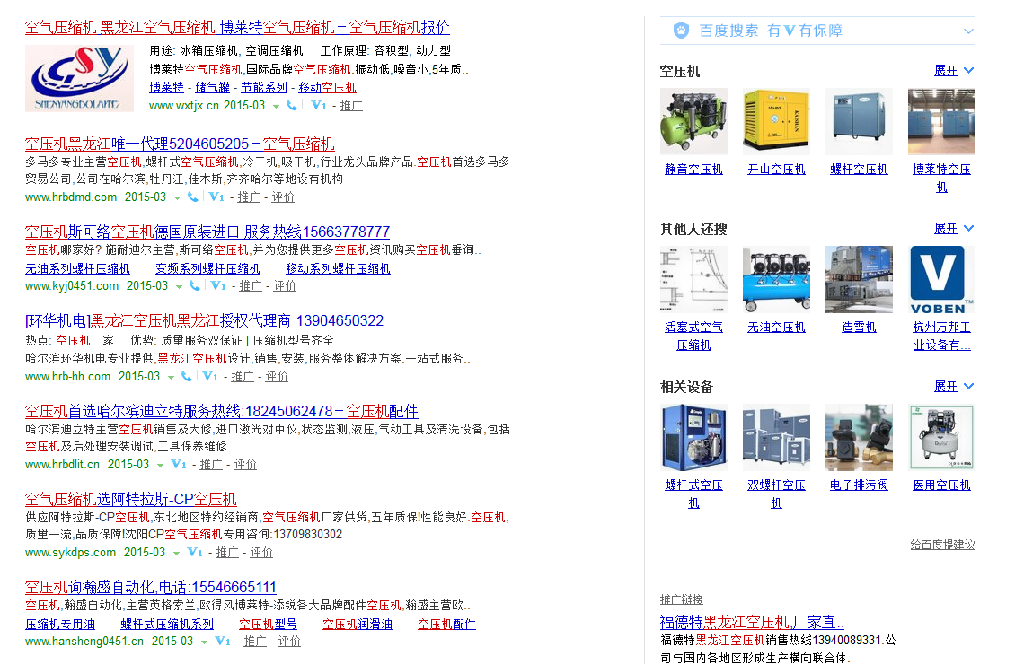Open dropdown arrow after www.hrb-hh.com date
The width and height of the screenshot is (1024, 664).
(171, 377)
